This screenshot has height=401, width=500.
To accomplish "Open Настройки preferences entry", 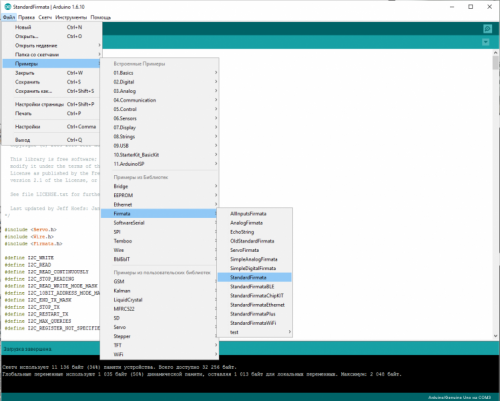I will [51, 127].
